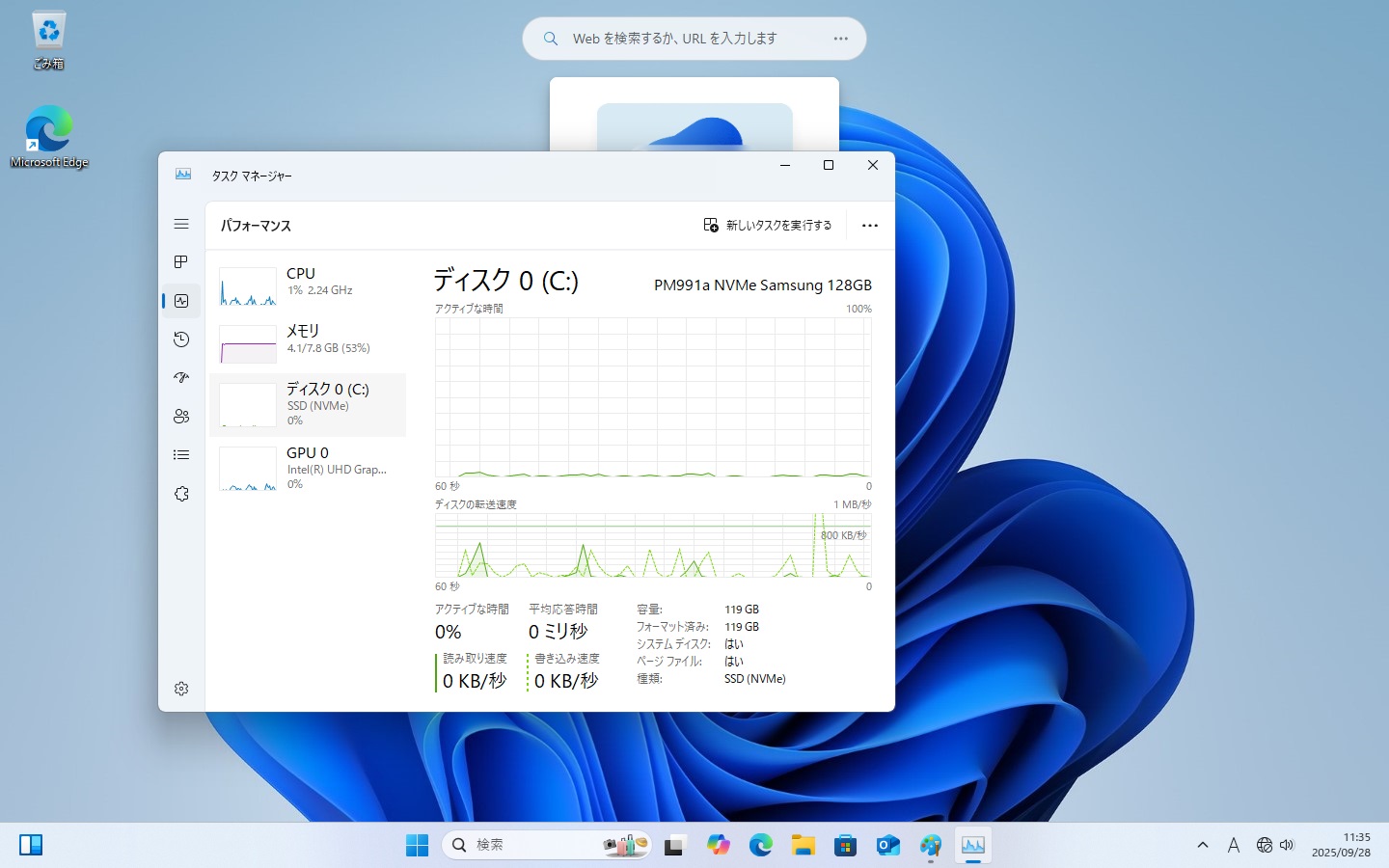The height and width of the screenshot is (868, 1389).
Task: Select the CPU performance item
Action: coord(308,285)
